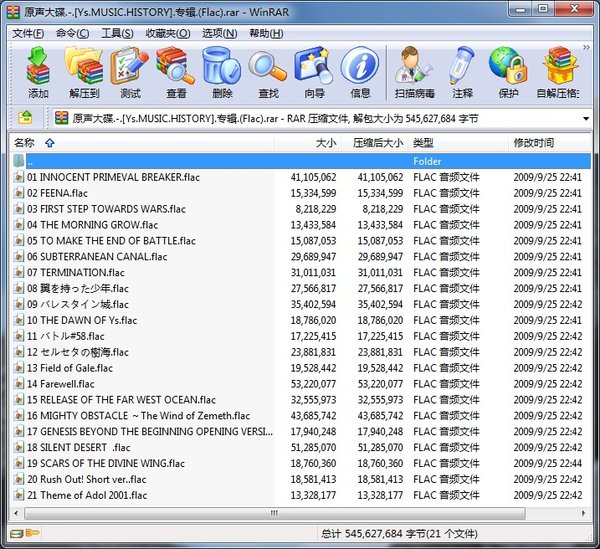This screenshot has height=549, width=600.
Task: Click the 删除 (Delete) toolbar icon
Action: point(222,66)
